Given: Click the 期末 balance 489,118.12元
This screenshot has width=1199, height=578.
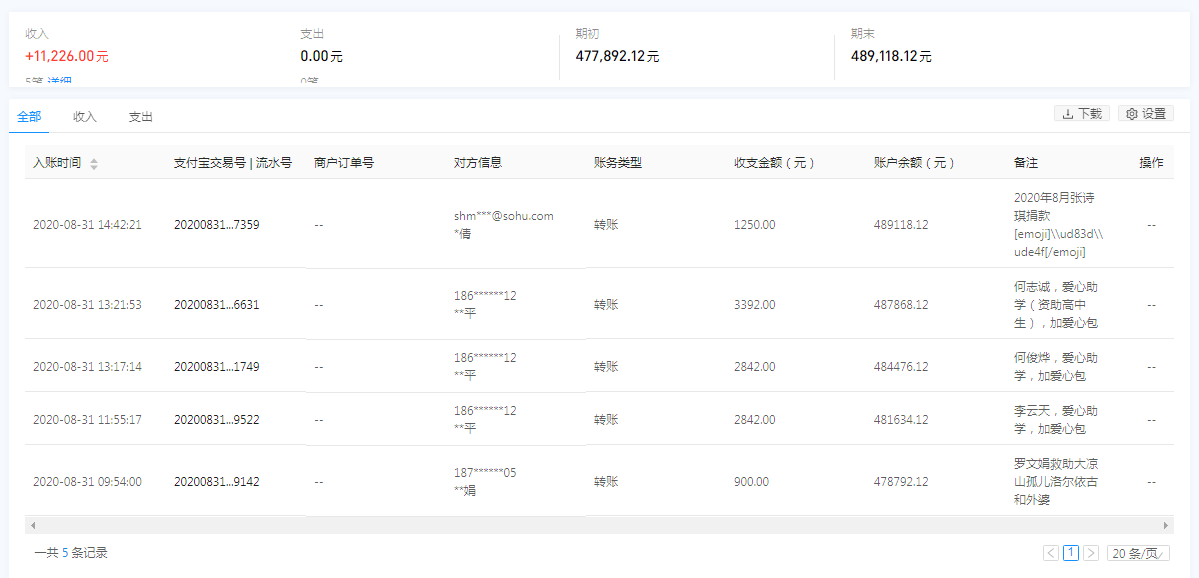Looking at the screenshot, I should click(892, 56).
